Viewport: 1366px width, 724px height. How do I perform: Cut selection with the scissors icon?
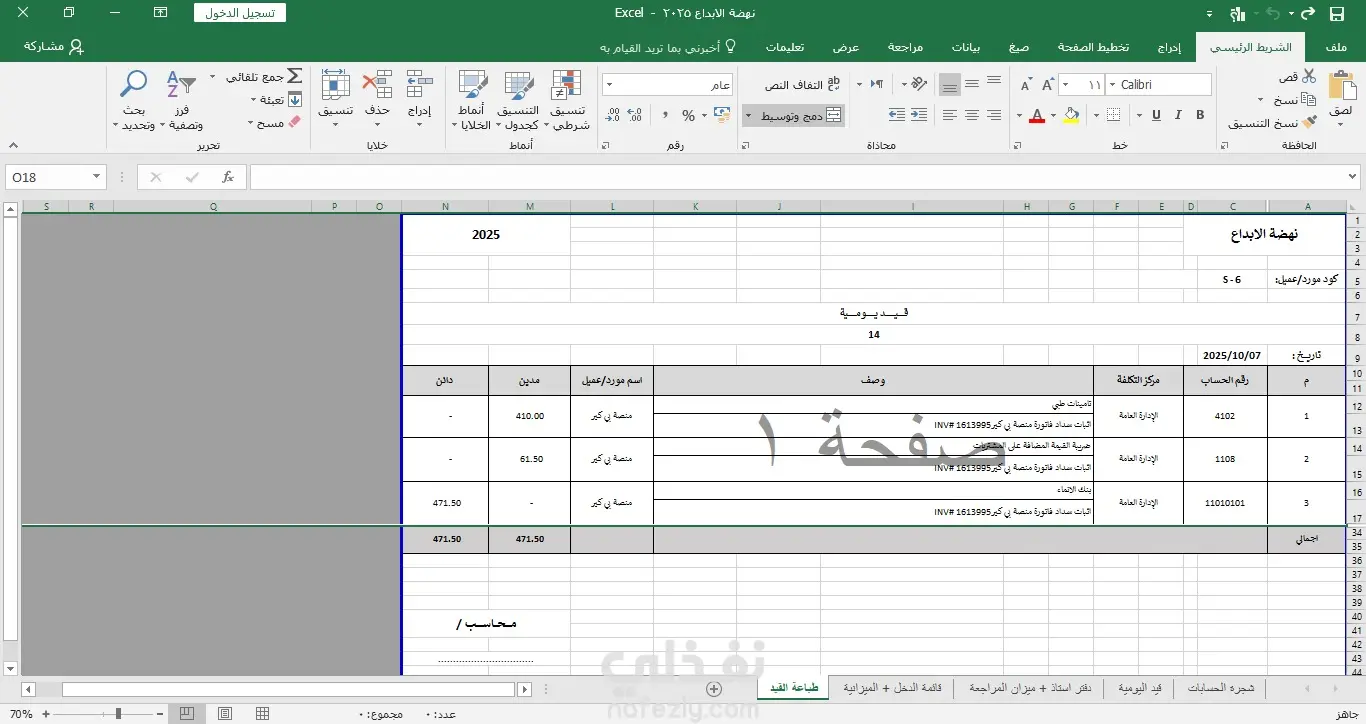(x=1310, y=77)
